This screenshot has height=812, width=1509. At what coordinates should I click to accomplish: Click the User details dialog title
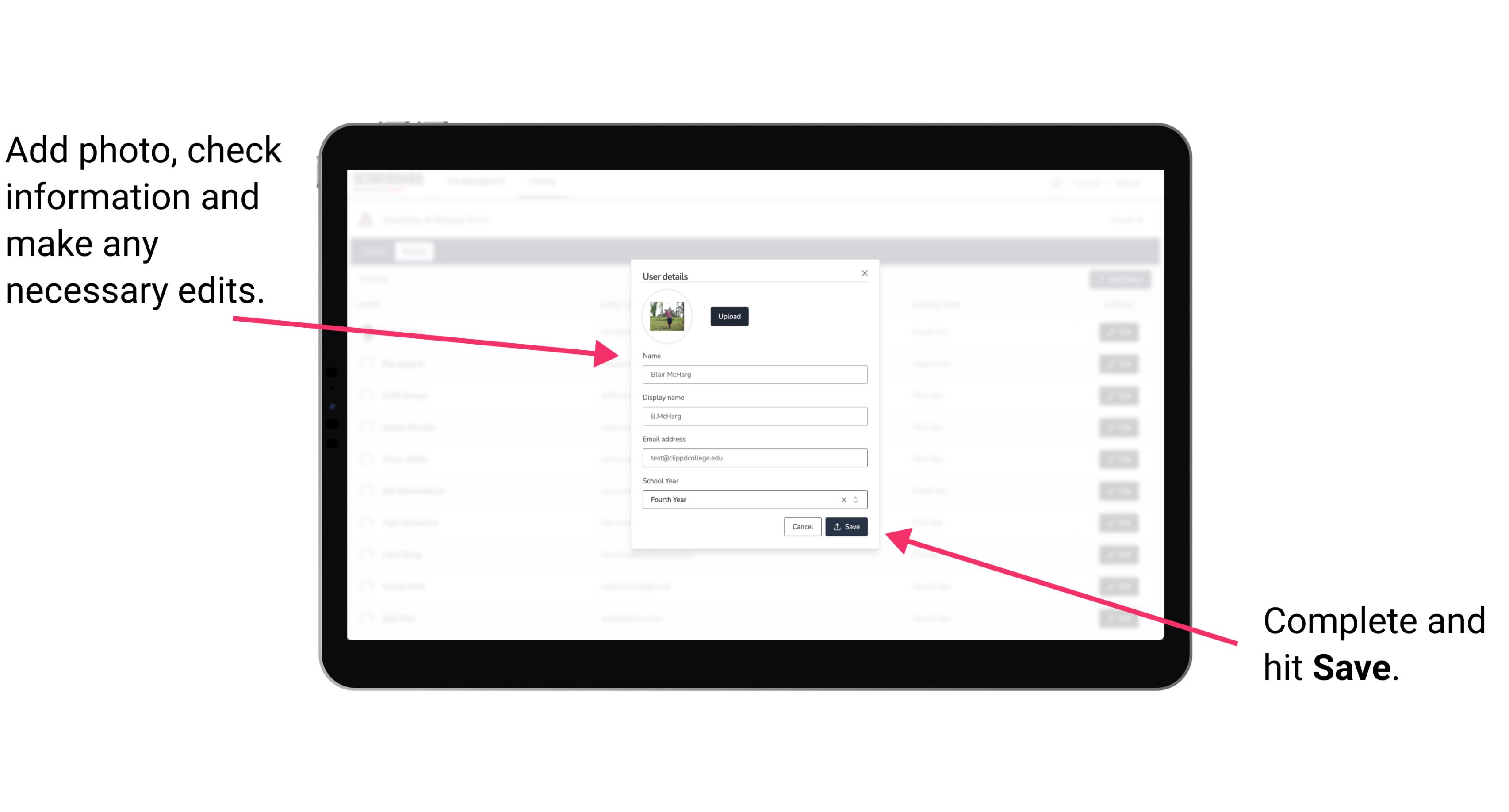(x=665, y=275)
